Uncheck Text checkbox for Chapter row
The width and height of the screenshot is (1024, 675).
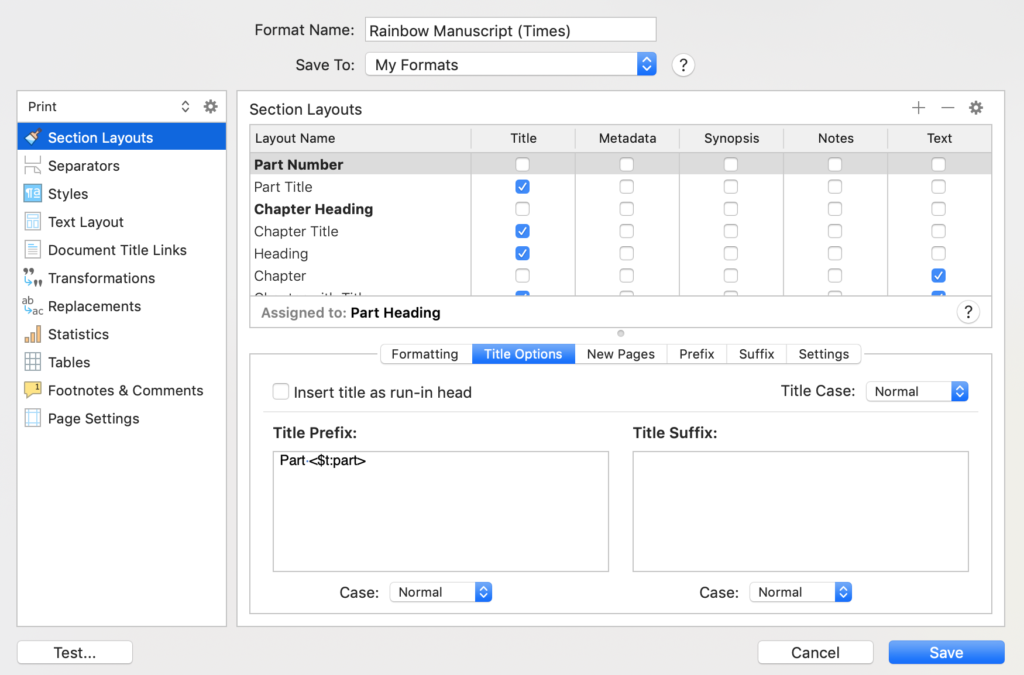coord(938,275)
